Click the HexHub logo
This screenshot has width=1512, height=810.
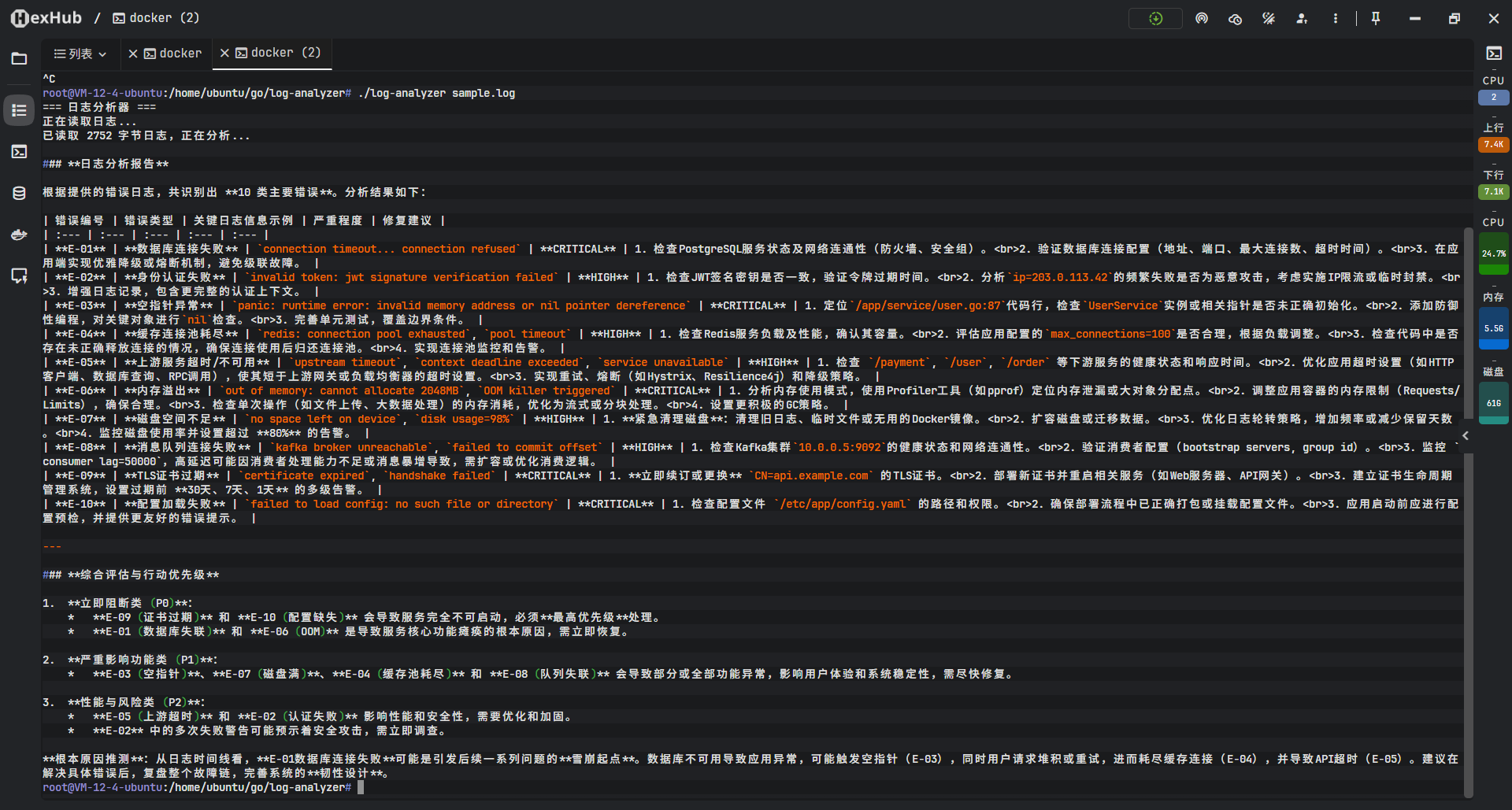coord(46,18)
